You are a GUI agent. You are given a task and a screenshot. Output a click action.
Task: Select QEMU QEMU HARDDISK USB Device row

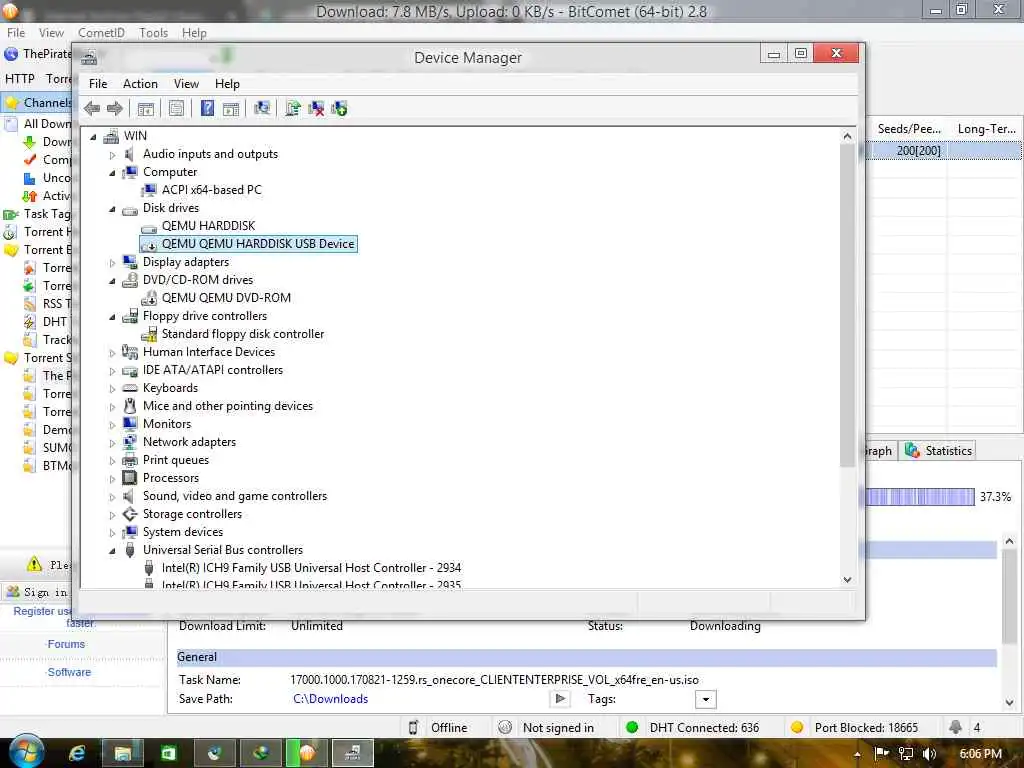click(x=249, y=244)
